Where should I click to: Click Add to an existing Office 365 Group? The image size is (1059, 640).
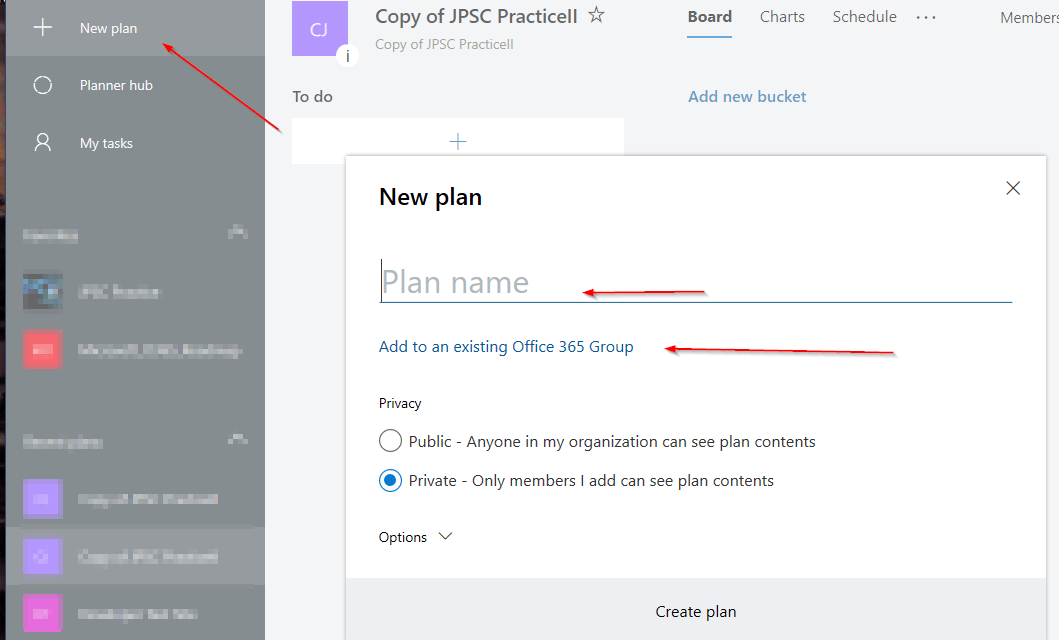506,346
